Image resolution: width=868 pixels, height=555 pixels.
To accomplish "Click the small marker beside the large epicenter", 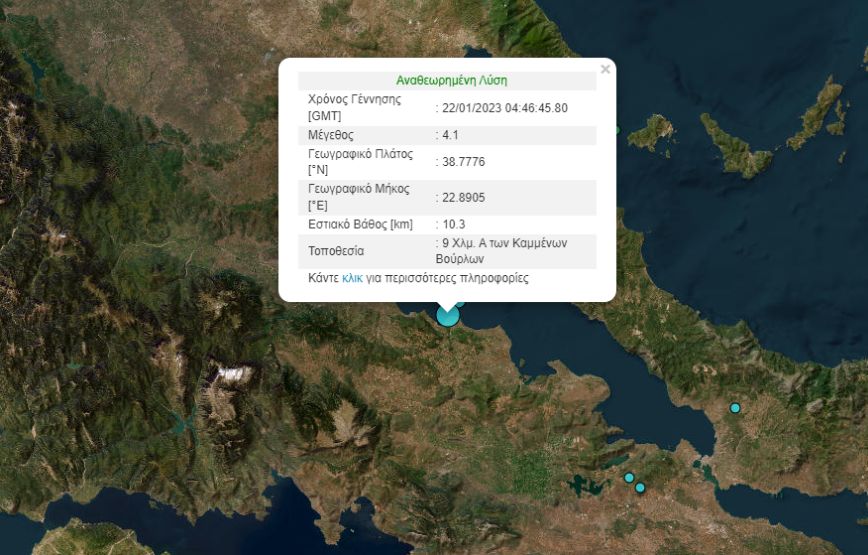I will 460,302.
